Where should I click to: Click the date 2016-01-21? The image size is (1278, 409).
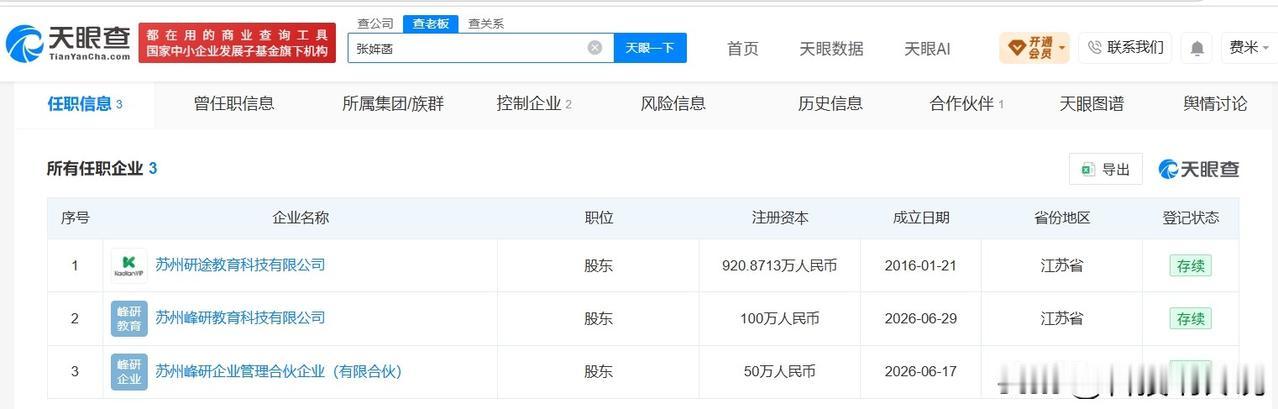[x=921, y=265]
